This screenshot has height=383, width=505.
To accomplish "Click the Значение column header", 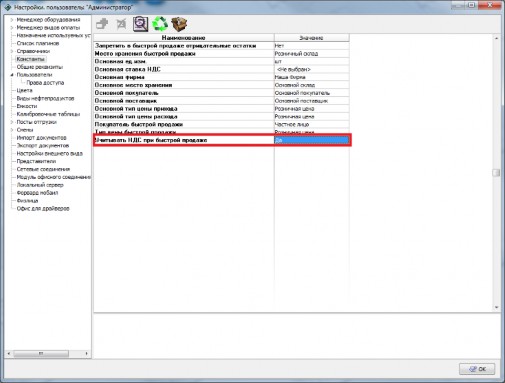I will tap(312, 38).
